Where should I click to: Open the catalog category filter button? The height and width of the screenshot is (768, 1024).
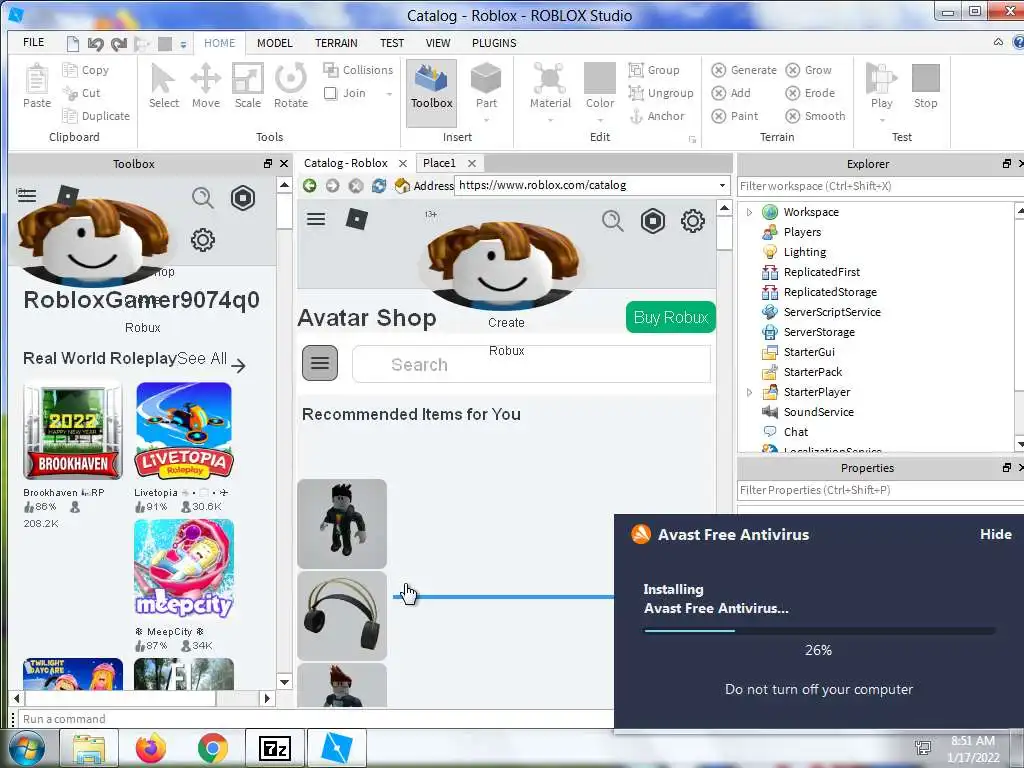320,363
